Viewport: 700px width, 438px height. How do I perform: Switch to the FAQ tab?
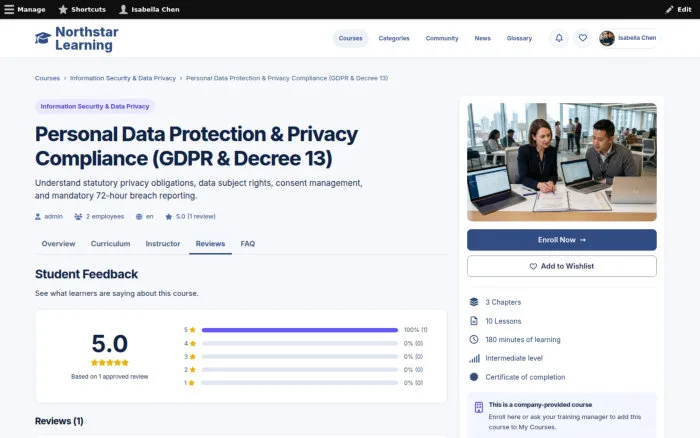pyautogui.click(x=248, y=244)
